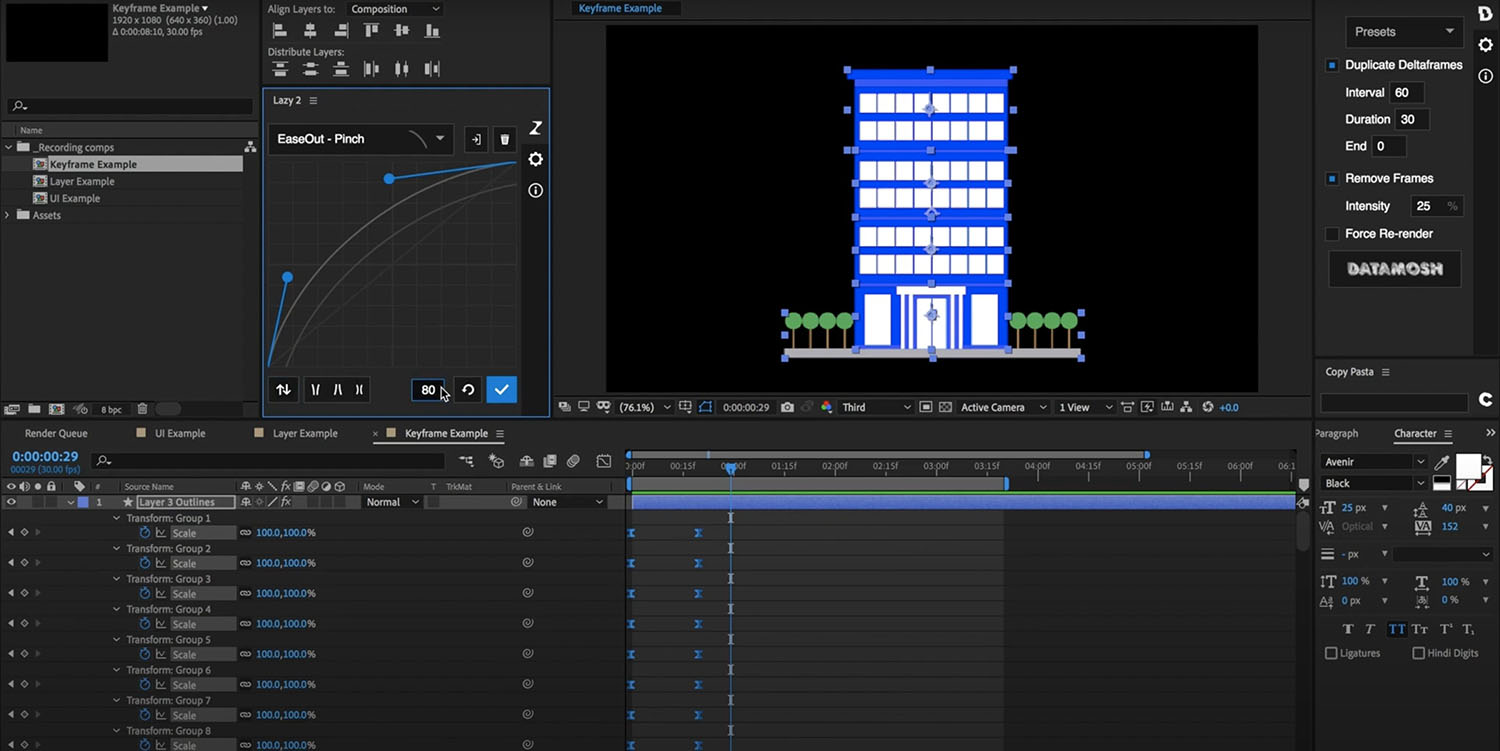The width and height of the screenshot is (1500, 751).
Task: Click the eyedropper tool in Character panel
Action: 1442,462
